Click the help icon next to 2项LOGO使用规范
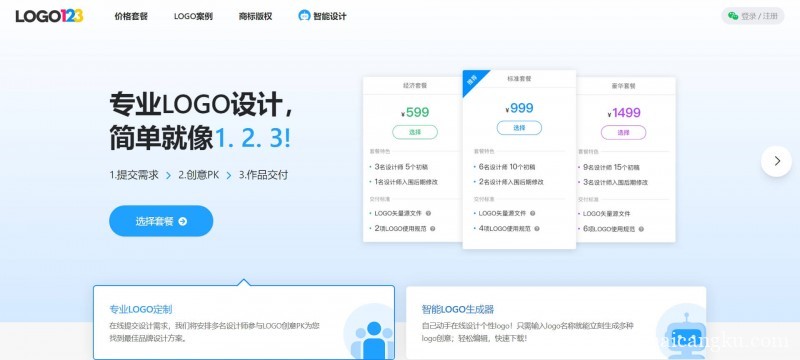The height and width of the screenshot is (360, 800). point(432,228)
